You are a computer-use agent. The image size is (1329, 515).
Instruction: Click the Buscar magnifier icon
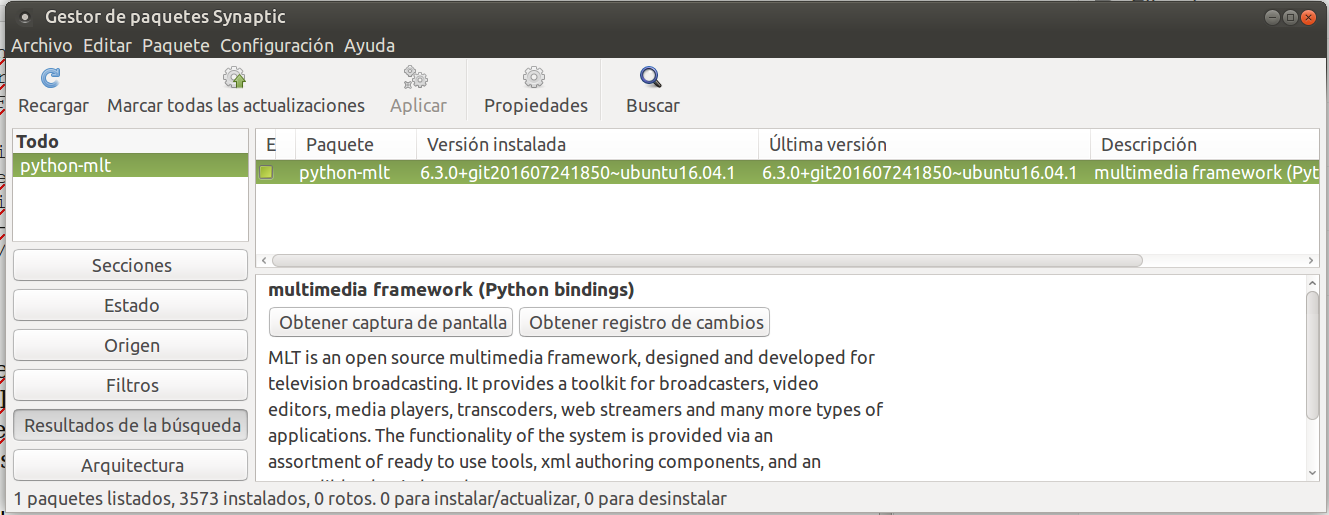tap(651, 78)
